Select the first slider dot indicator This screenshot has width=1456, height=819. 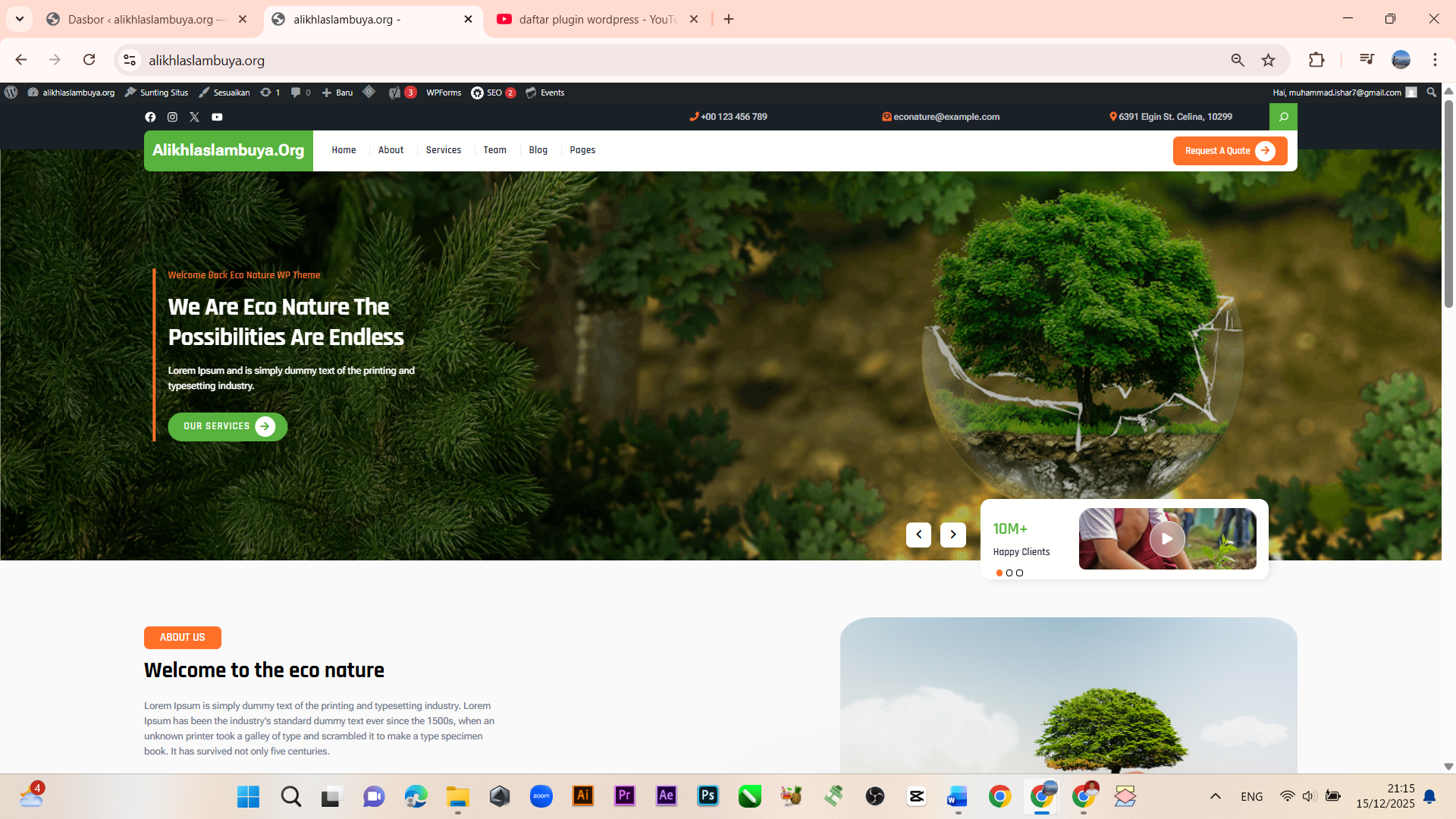pyautogui.click(x=999, y=573)
